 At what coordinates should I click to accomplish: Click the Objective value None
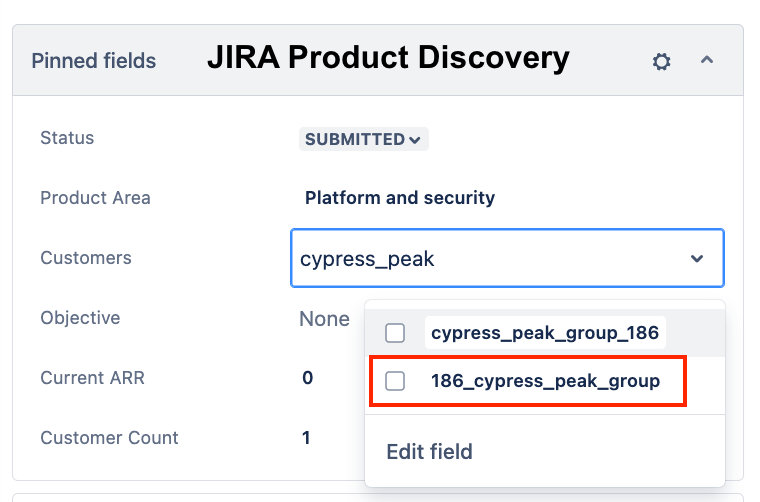[324, 319]
